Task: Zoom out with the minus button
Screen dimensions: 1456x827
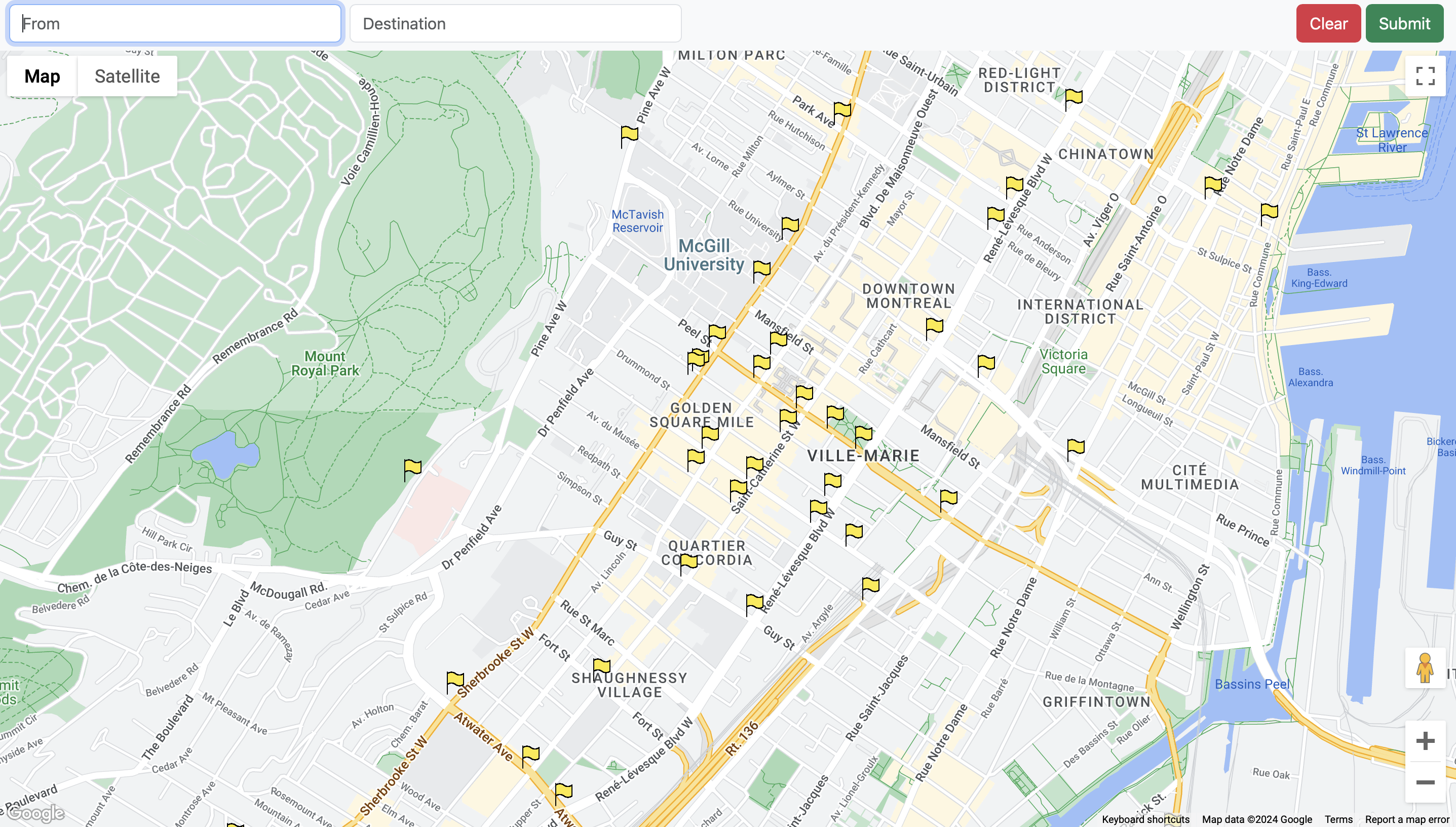Action: [x=1425, y=782]
